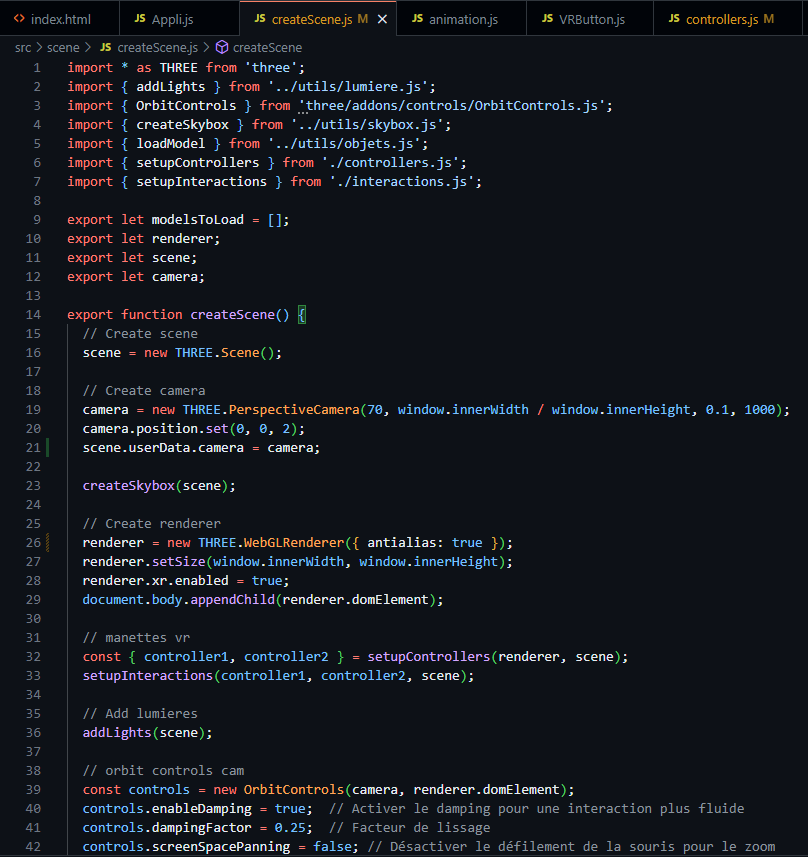Viewport: 808px width, 857px height.
Task: Click the JS icon on the controllers.js tab
Action: tap(676, 19)
